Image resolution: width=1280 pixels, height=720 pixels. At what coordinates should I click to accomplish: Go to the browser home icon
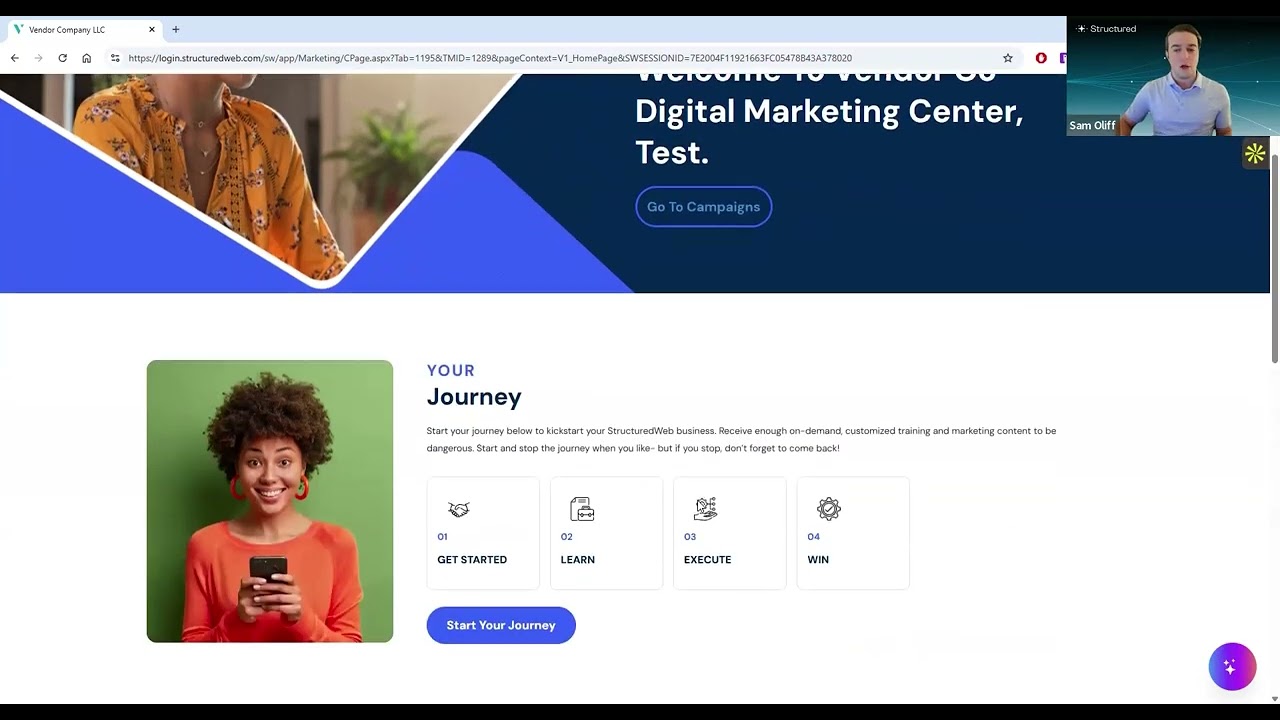pyautogui.click(x=87, y=58)
